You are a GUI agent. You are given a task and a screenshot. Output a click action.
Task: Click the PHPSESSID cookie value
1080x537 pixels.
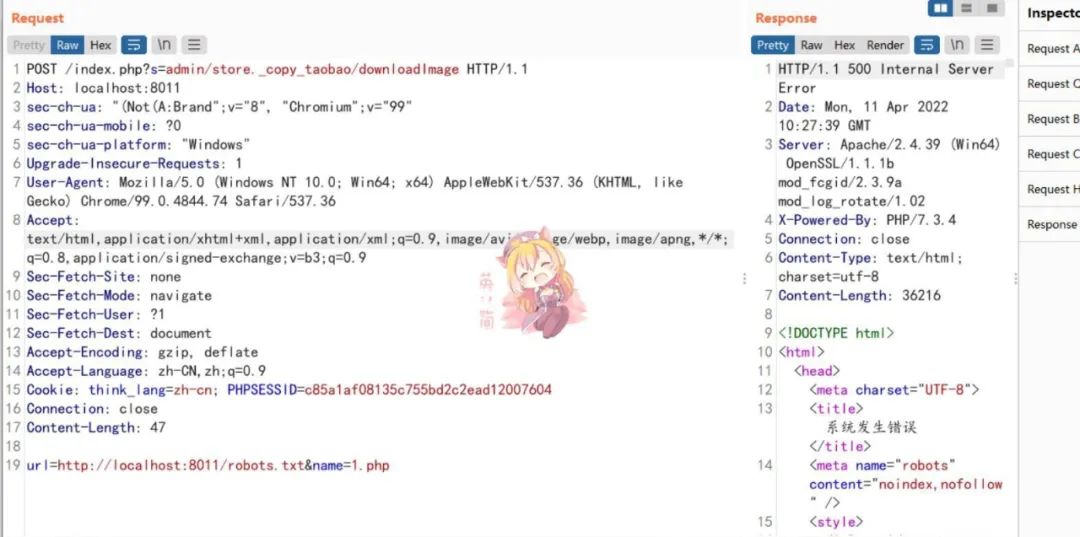(428, 390)
